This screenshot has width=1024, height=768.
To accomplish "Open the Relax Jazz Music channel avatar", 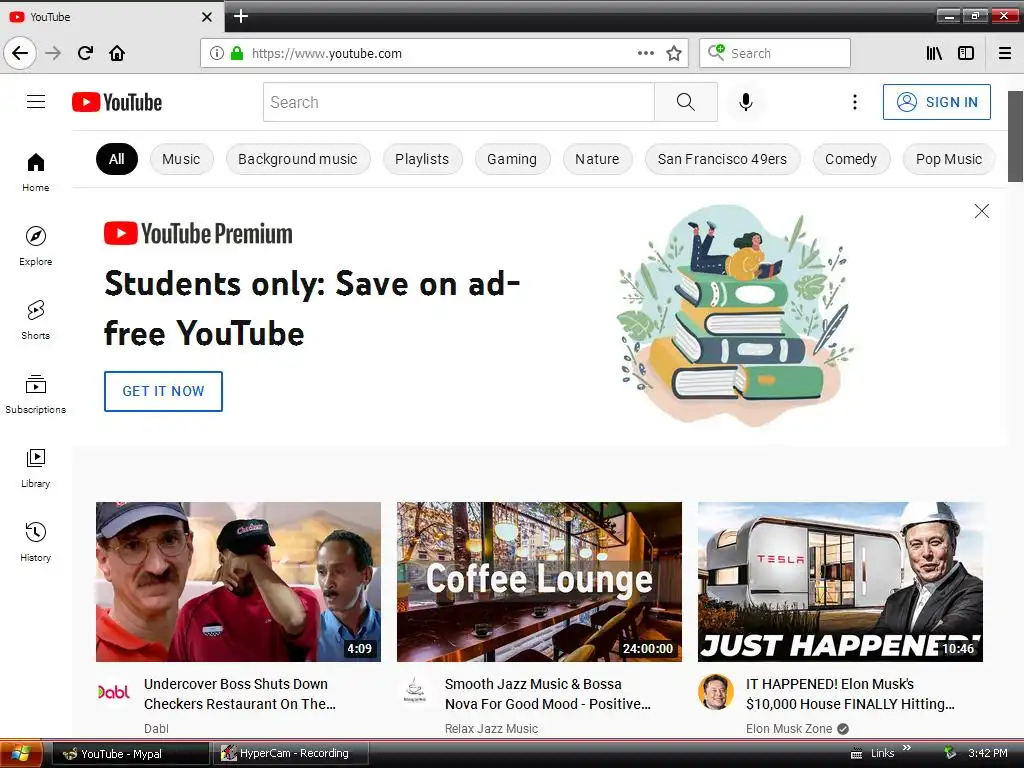I will pyautogui.click(x=415, y=692).
